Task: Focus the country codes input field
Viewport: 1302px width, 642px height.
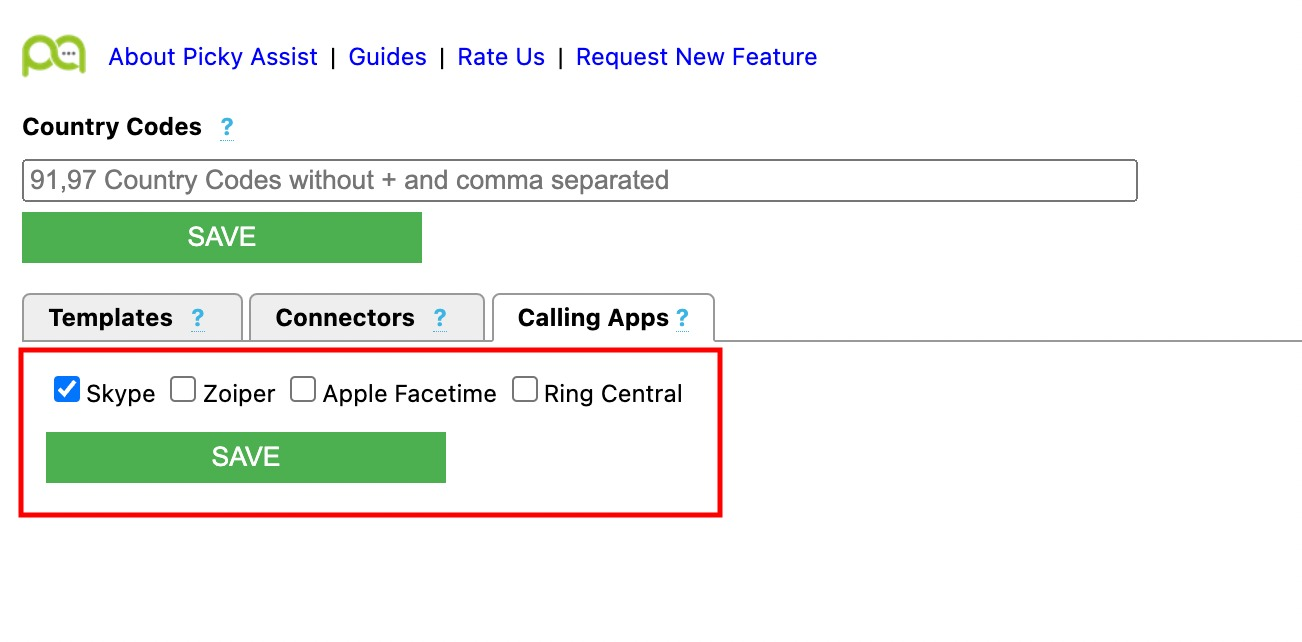Action: (580, 181)
